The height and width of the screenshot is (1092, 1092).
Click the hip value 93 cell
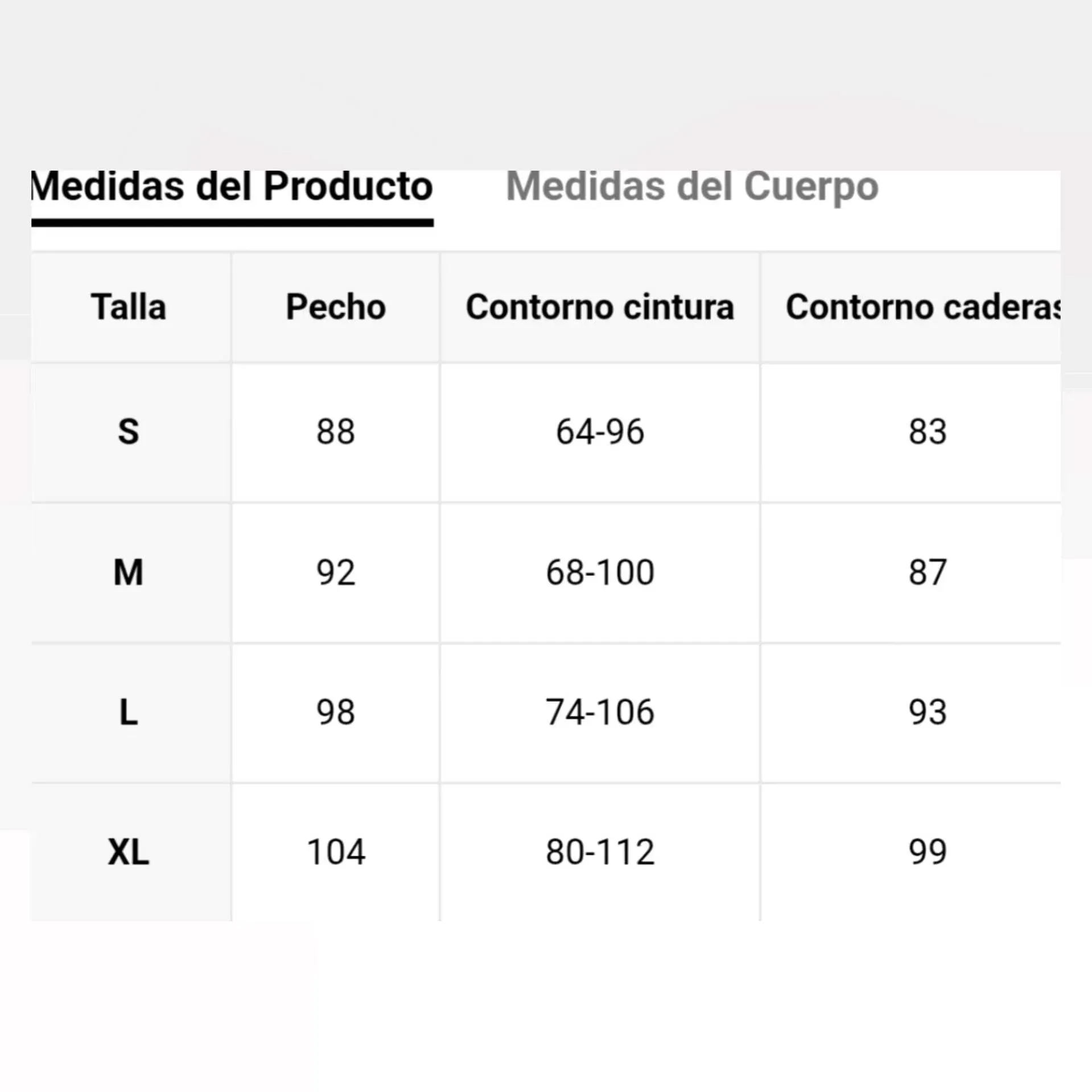[x=928, y=712]
